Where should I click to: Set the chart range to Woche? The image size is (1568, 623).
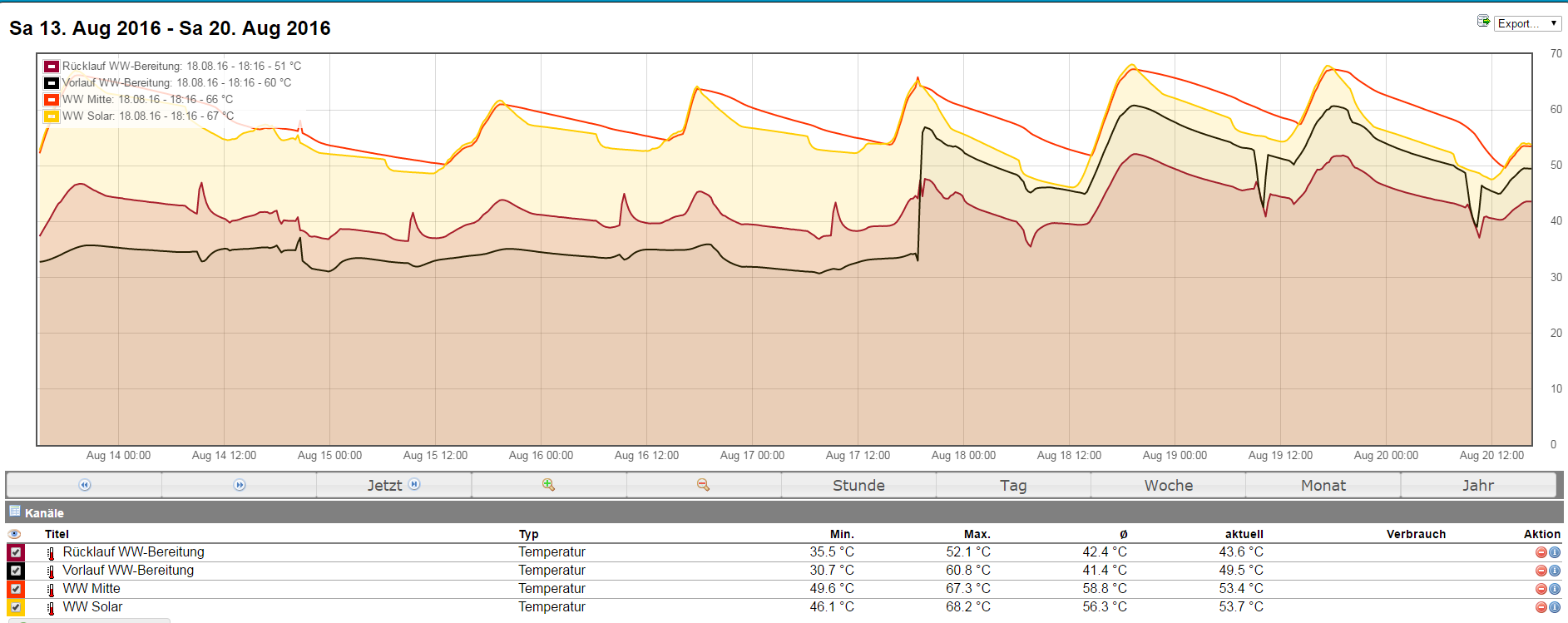click(1168, 485)
